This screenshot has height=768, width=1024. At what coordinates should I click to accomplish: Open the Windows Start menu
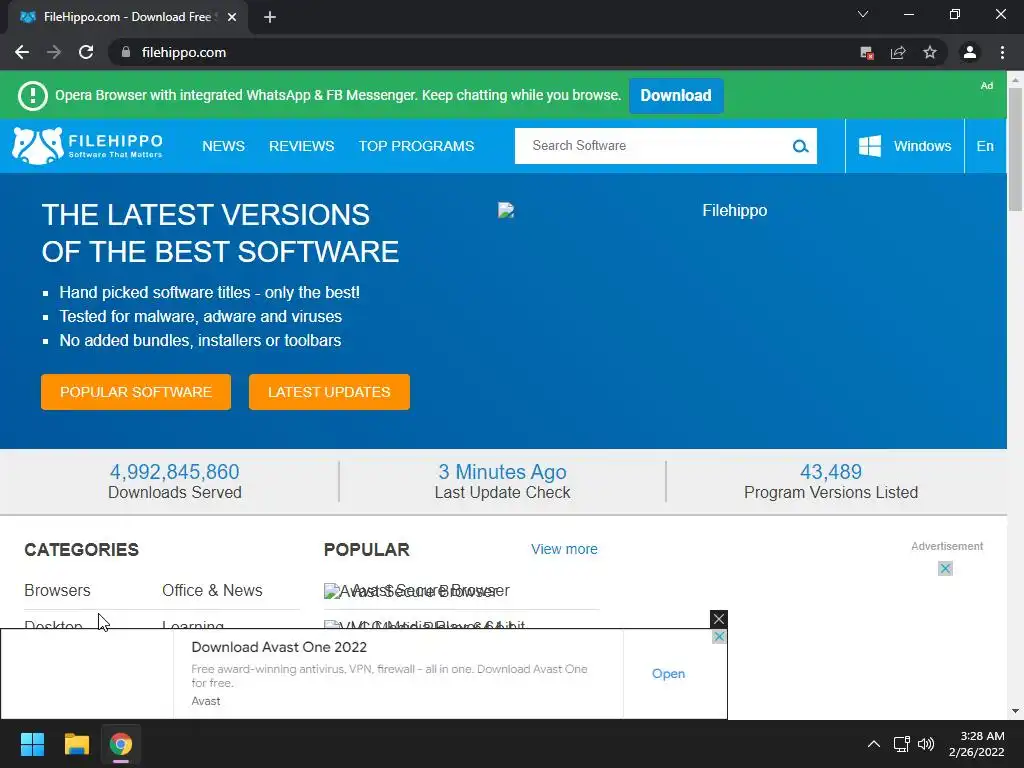coord(32,744)
